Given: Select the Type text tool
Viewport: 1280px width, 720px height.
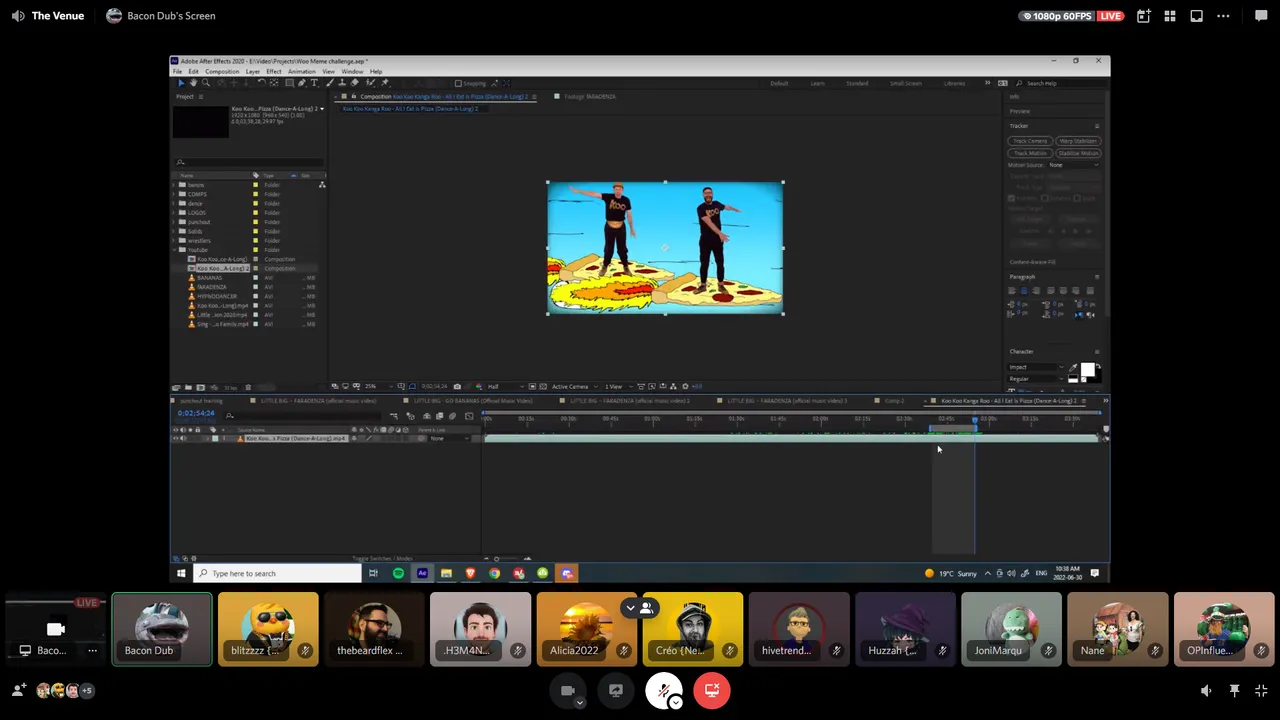Looking at the screenshot, I should pos(314,83).
